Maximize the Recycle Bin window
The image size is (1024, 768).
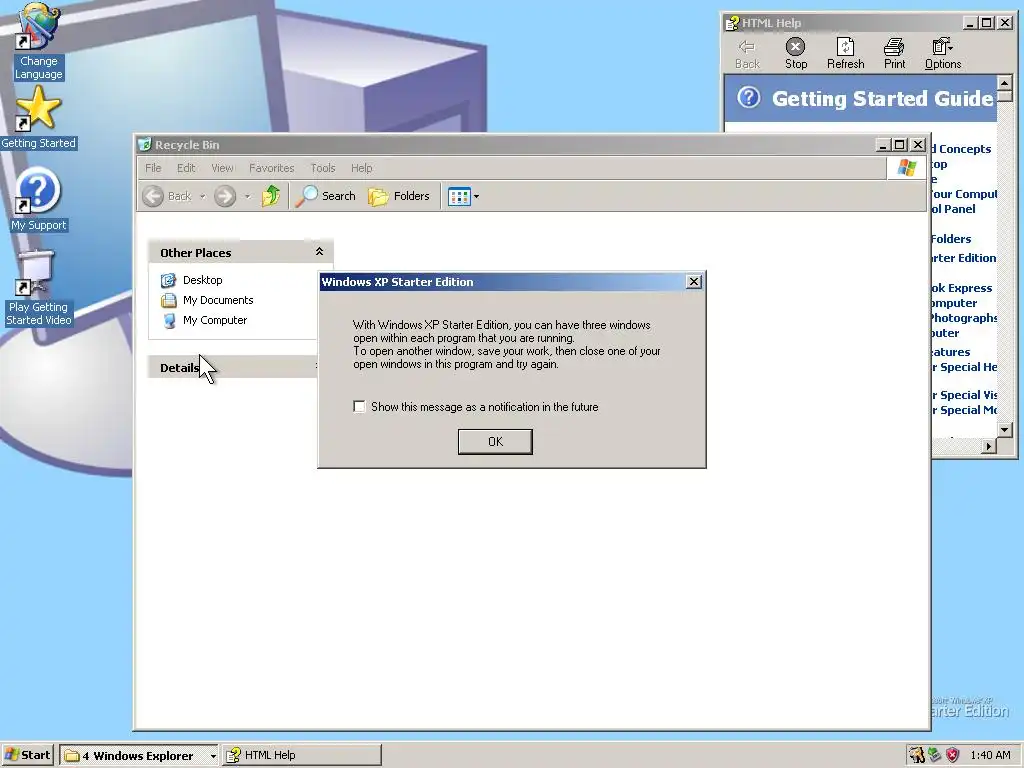[900, 144]
